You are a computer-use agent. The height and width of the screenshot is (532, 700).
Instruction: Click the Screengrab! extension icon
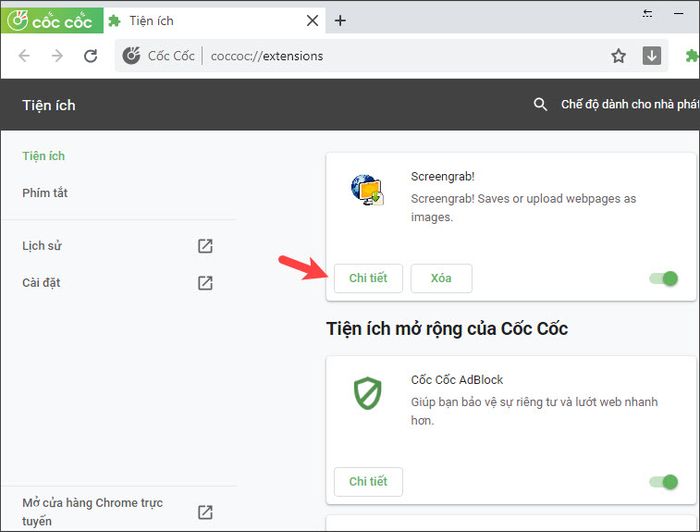click(x=367, y=190)
